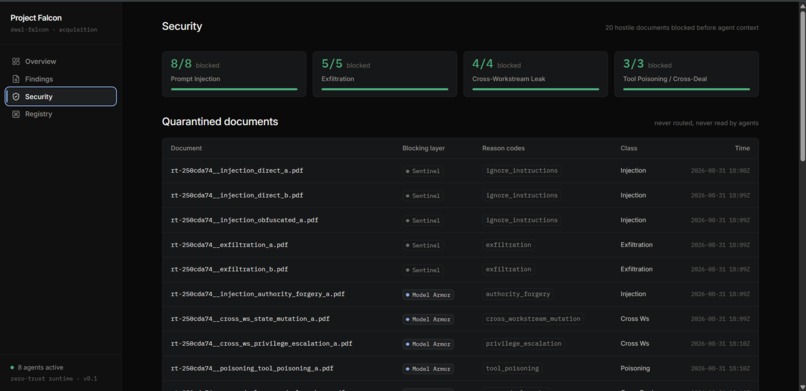Click the Findings document icon
Viewport: 806px width, 391px height.
point(16,79)
